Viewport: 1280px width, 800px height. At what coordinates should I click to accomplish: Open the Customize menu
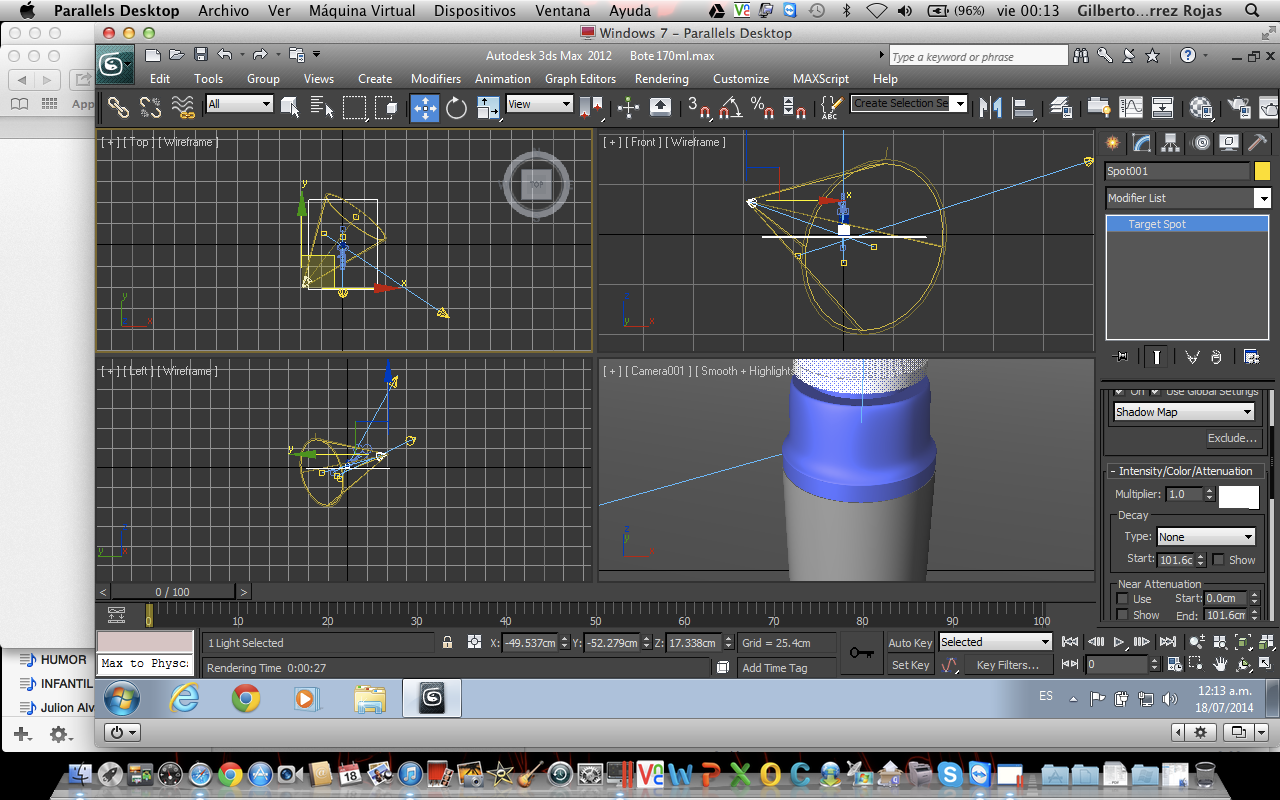tap(741, 79)
